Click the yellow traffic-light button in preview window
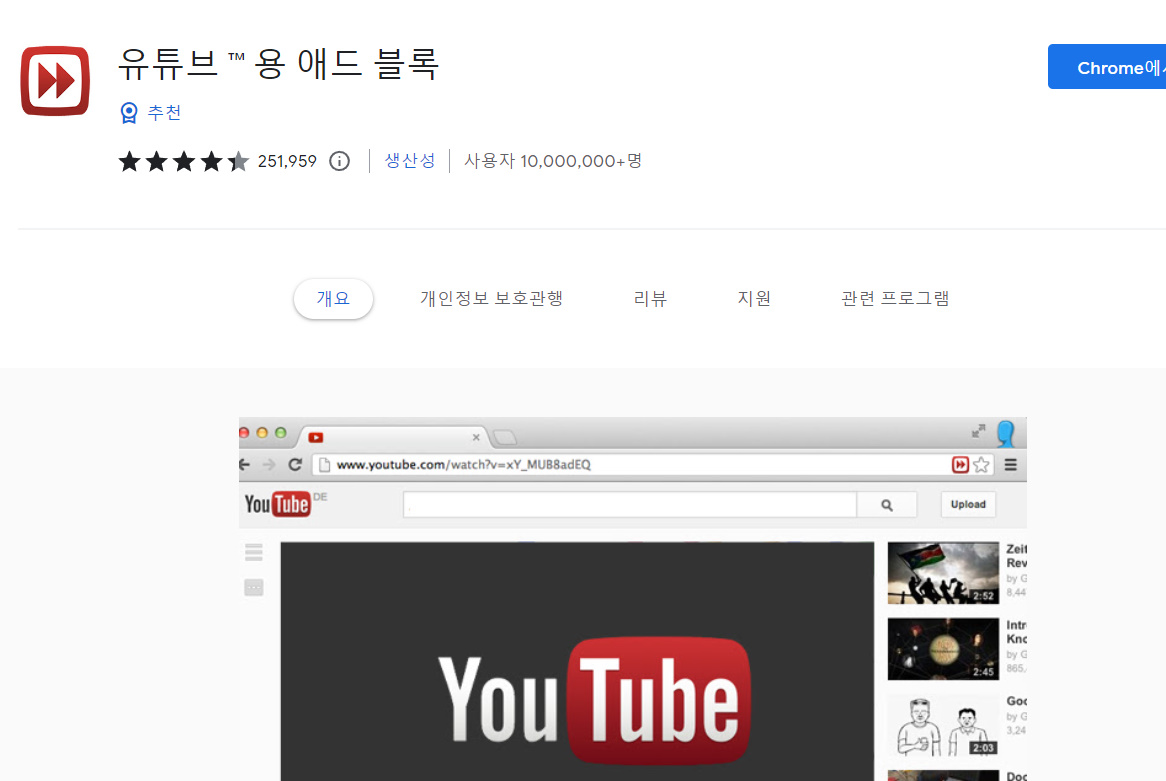 [x=262, y=432]
